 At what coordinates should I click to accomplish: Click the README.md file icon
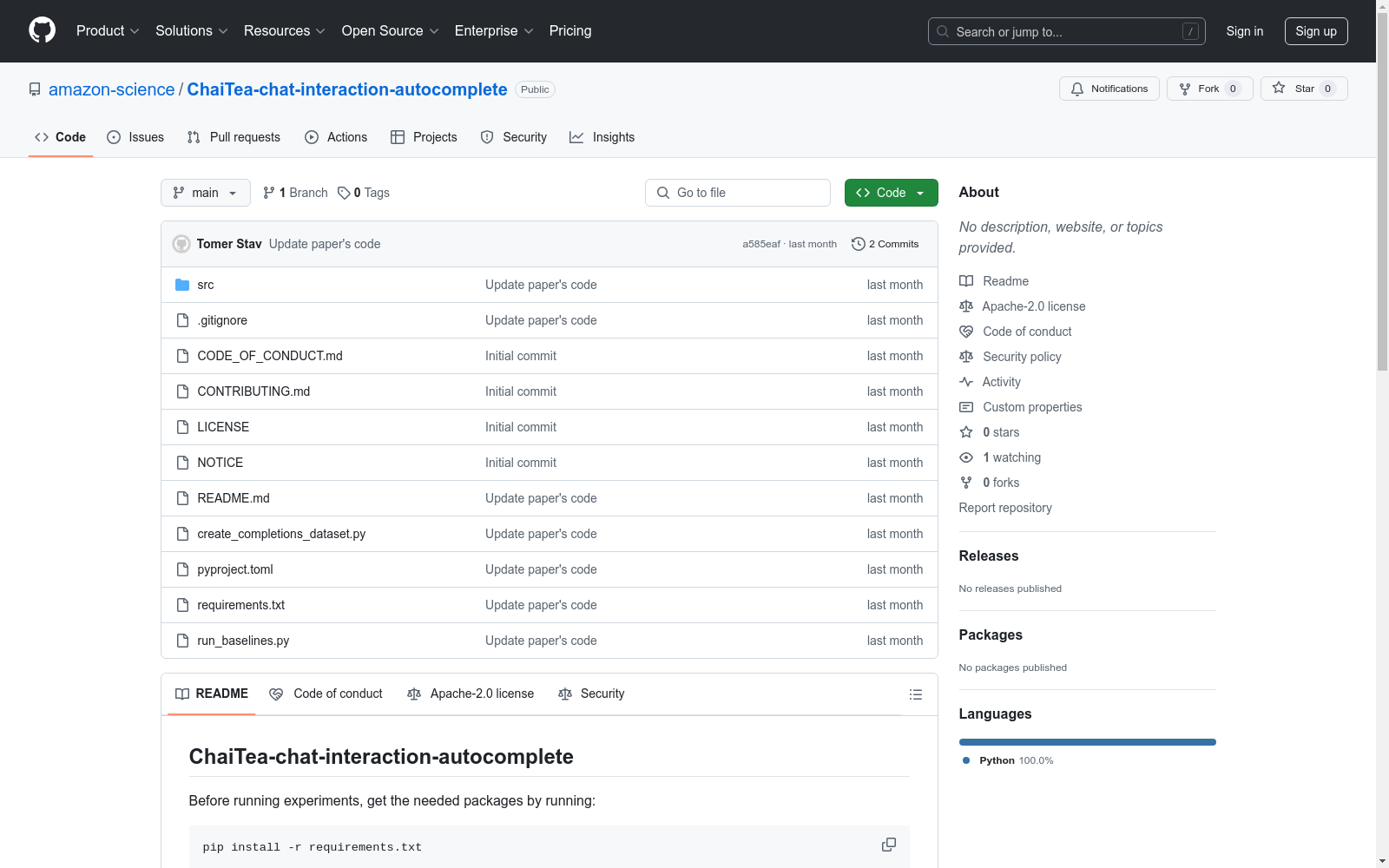click(x=182, y=498)
